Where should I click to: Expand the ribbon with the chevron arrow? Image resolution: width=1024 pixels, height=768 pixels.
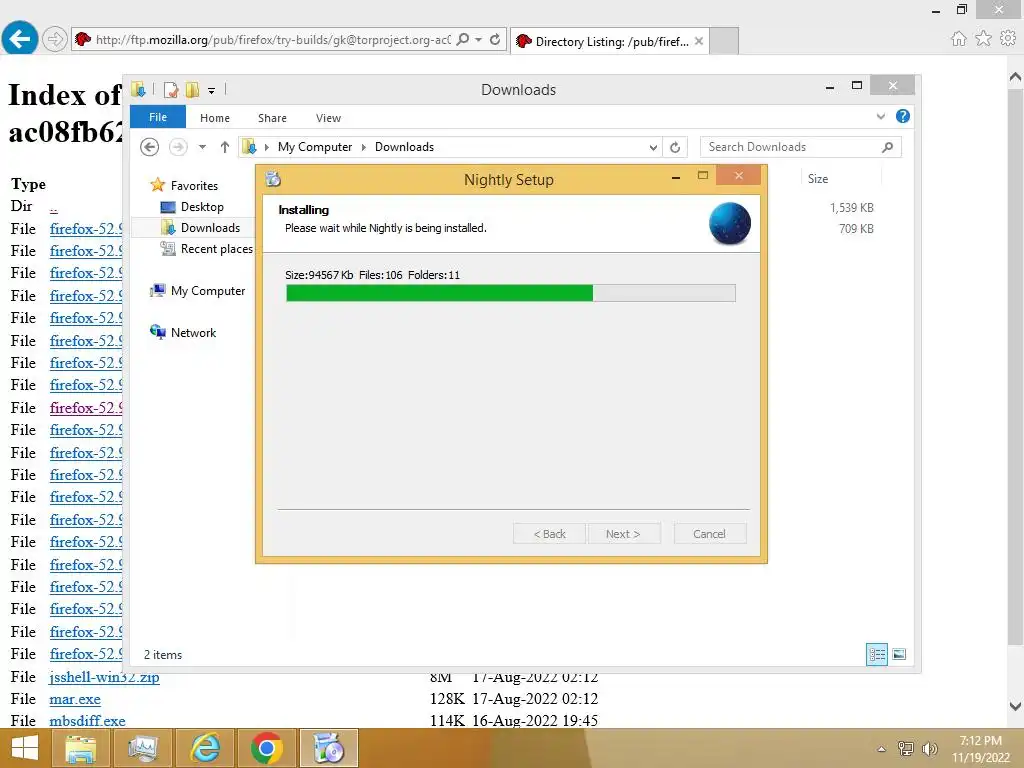(x=880, y=117)
